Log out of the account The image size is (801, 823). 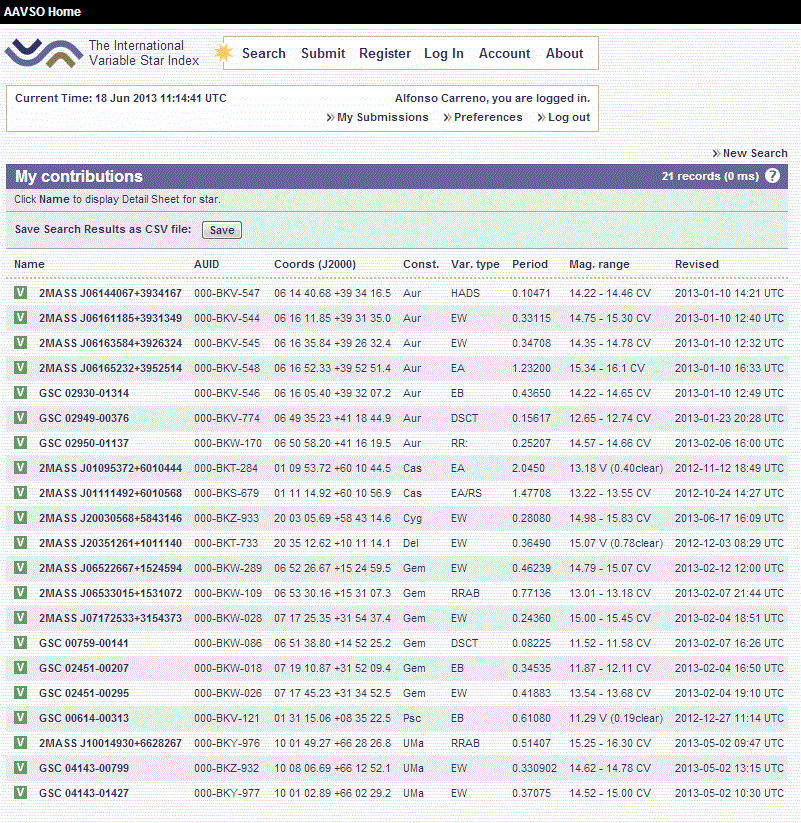(569, 117)
